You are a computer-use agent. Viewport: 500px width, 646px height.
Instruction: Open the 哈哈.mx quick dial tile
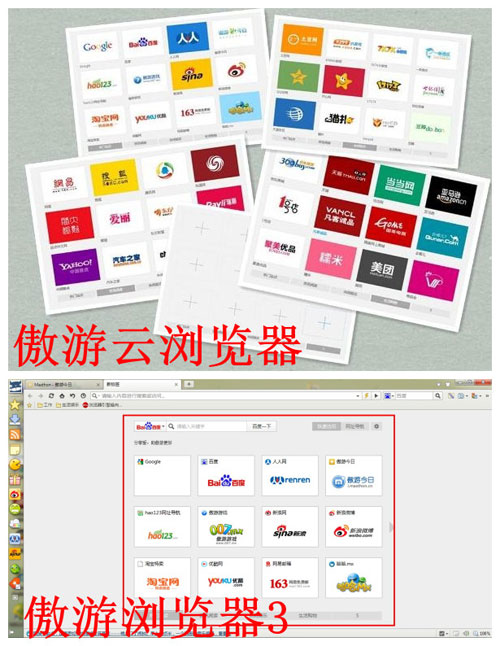(354, 578)
